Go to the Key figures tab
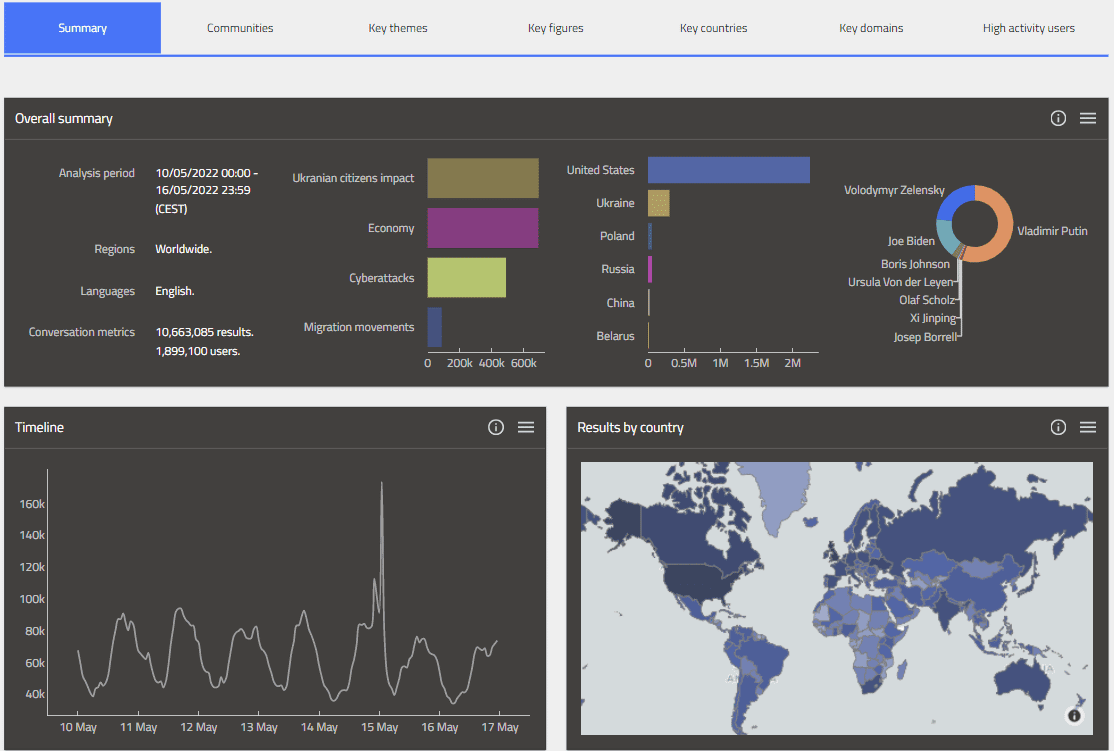Screen dimensions: 1114x751 pyautogui.click(x=556, y=28)
